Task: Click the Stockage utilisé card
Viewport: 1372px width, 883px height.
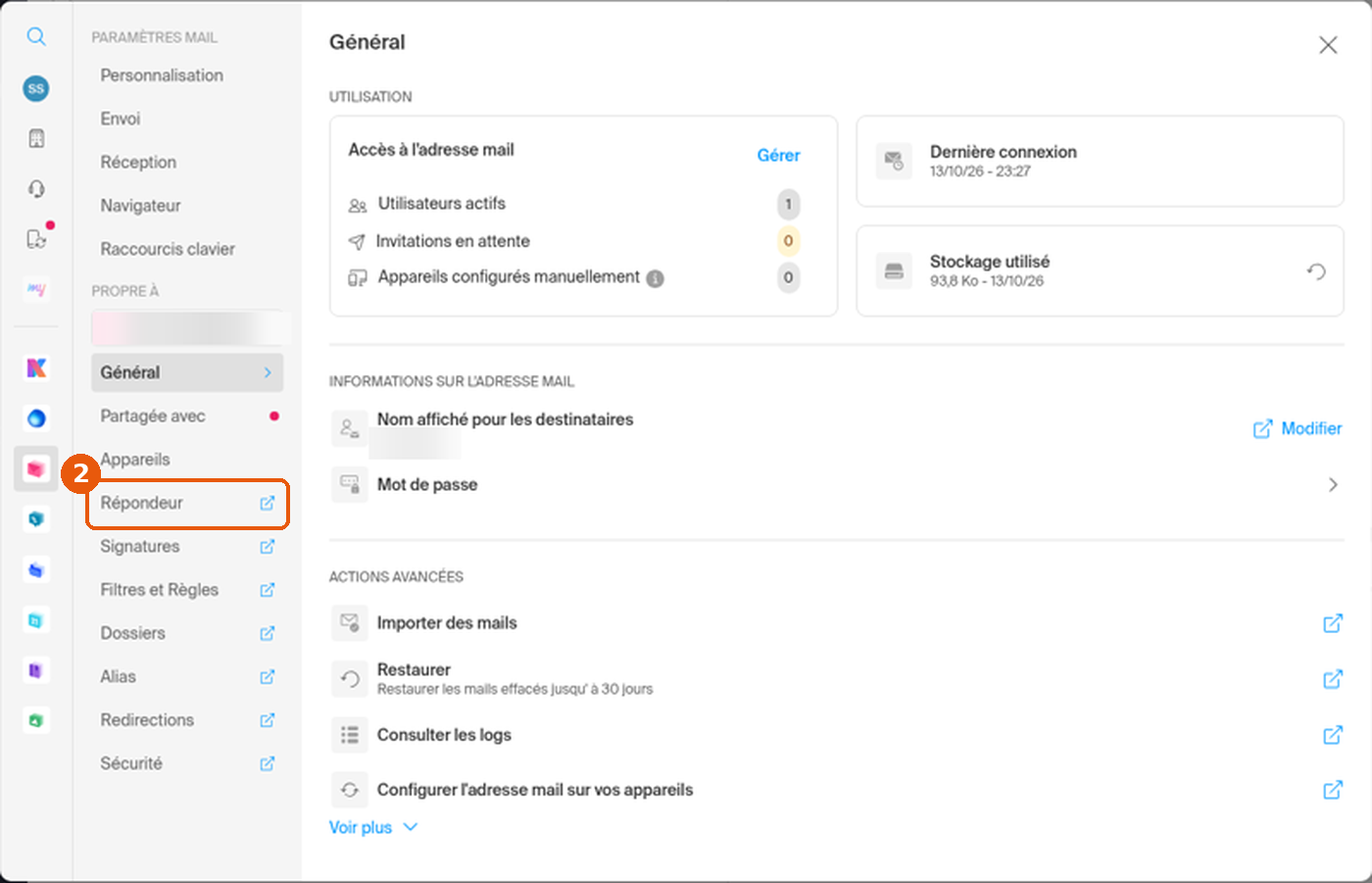Action: [x=1100, y=271]
